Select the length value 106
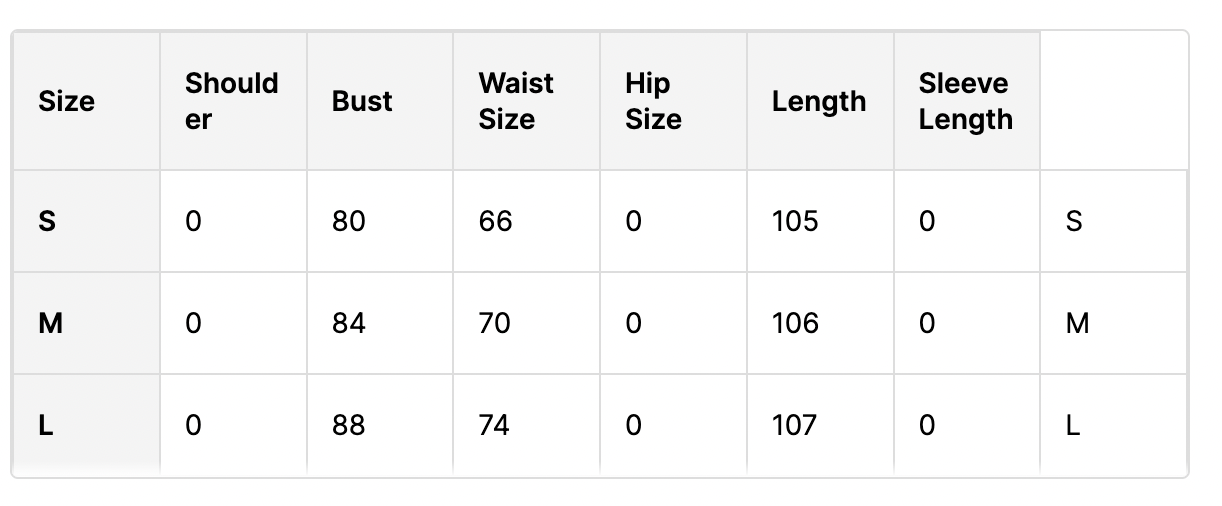The height and width of the screenshot is (506, 1222). pyautogui.click(x=795, y=323)
